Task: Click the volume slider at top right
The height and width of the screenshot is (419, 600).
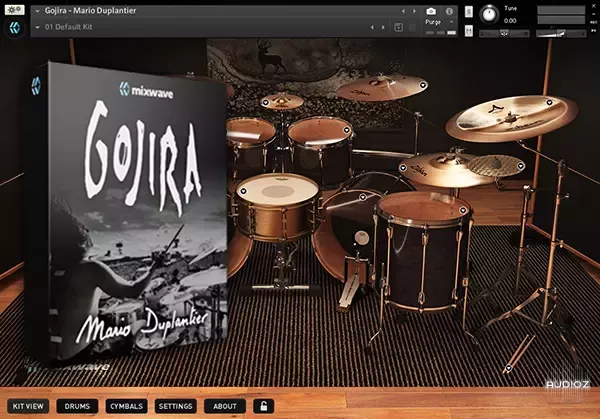Action: [561, 34]
